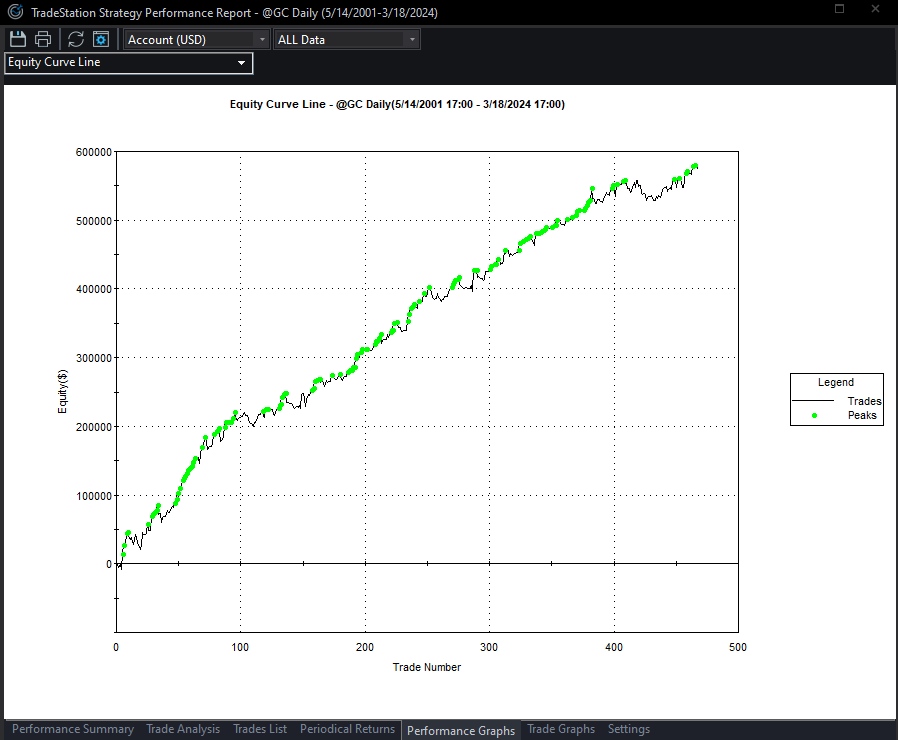Open the Settings tab
898x740 pixels.
click(628, 729)
